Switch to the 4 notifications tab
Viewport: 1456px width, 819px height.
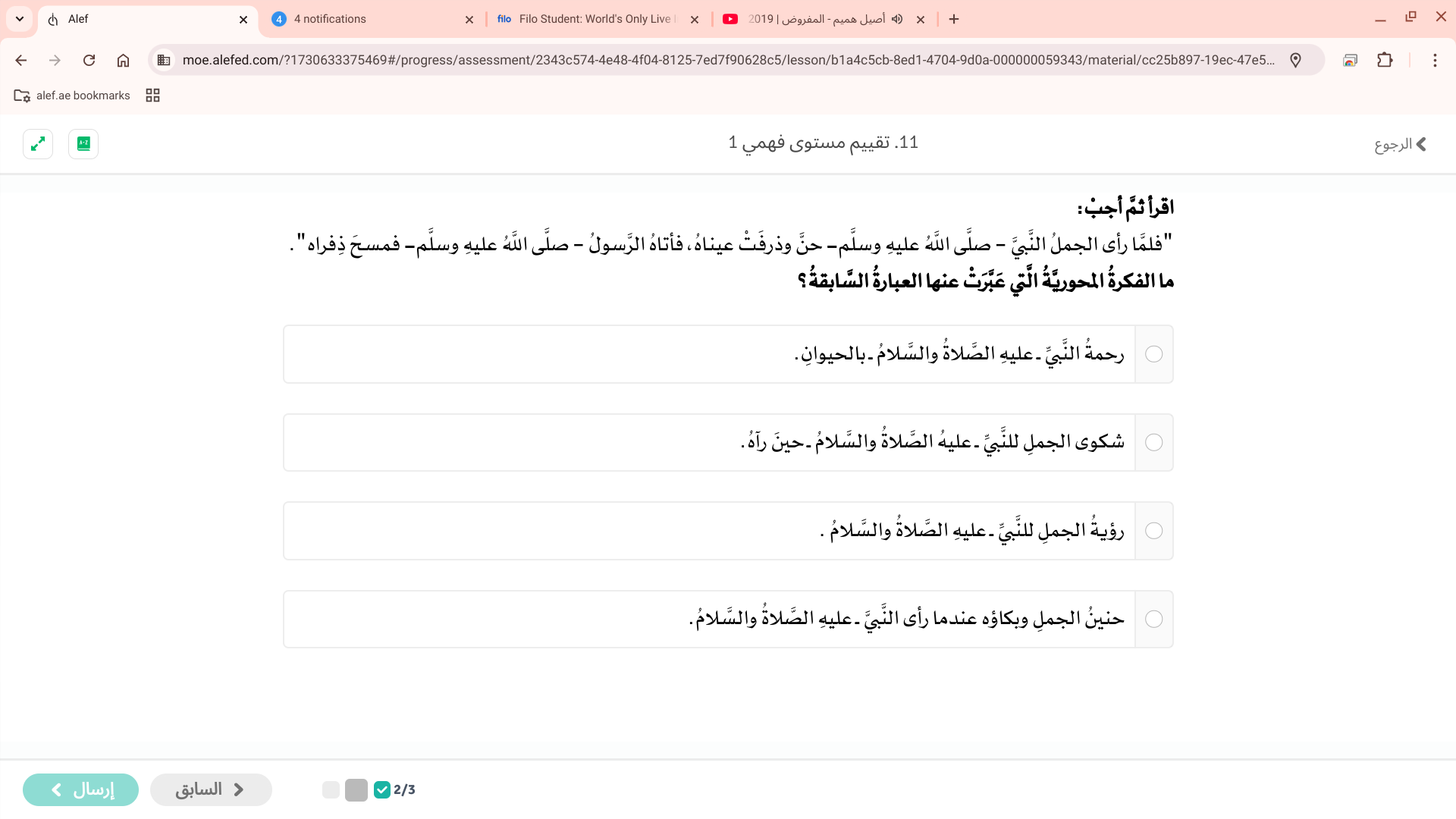point(372,19)
